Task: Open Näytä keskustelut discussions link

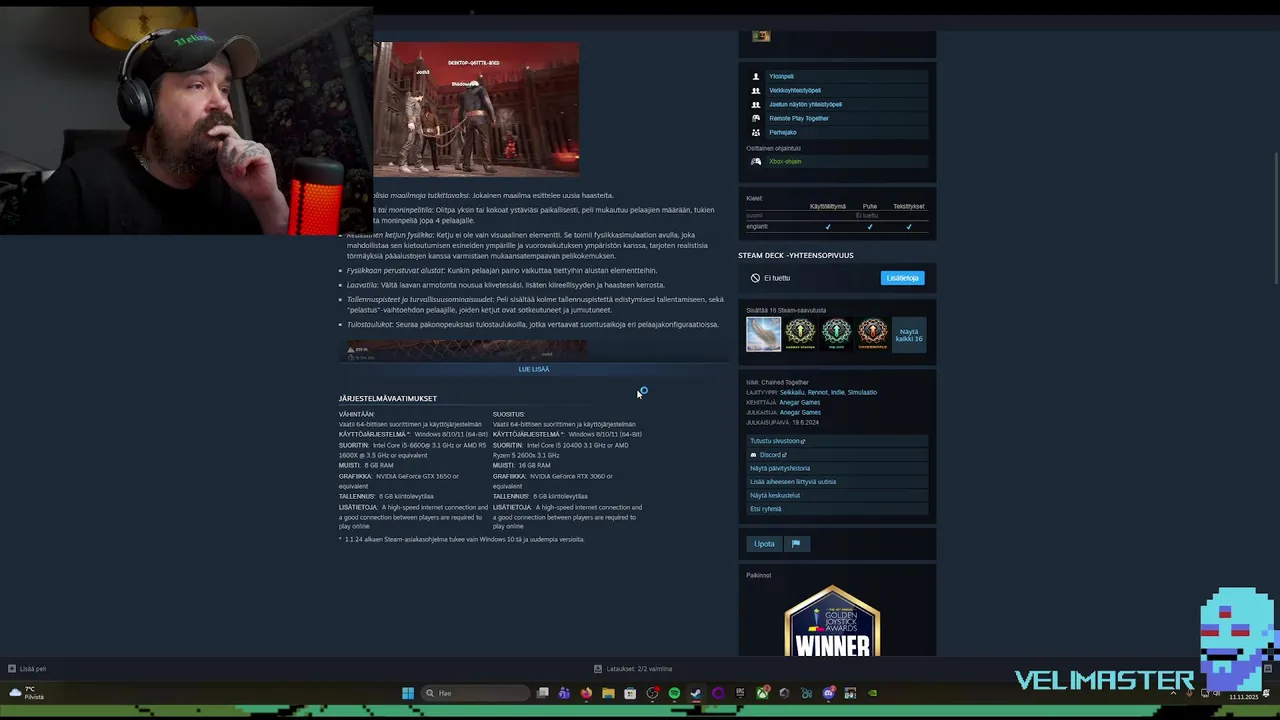Action: tap(836, 495)
